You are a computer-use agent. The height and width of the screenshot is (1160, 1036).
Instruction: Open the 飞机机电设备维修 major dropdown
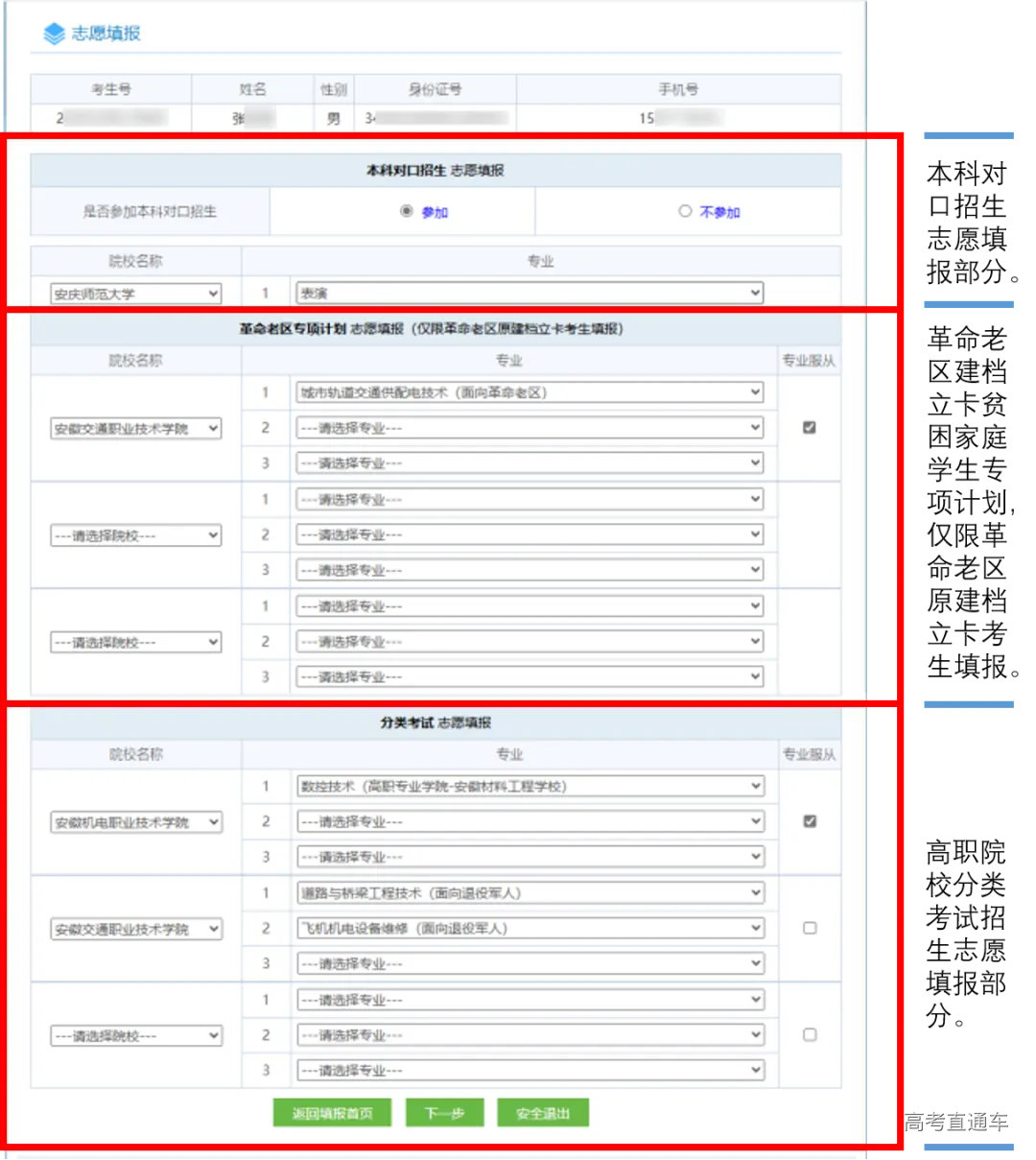click(x=528, y=928)
